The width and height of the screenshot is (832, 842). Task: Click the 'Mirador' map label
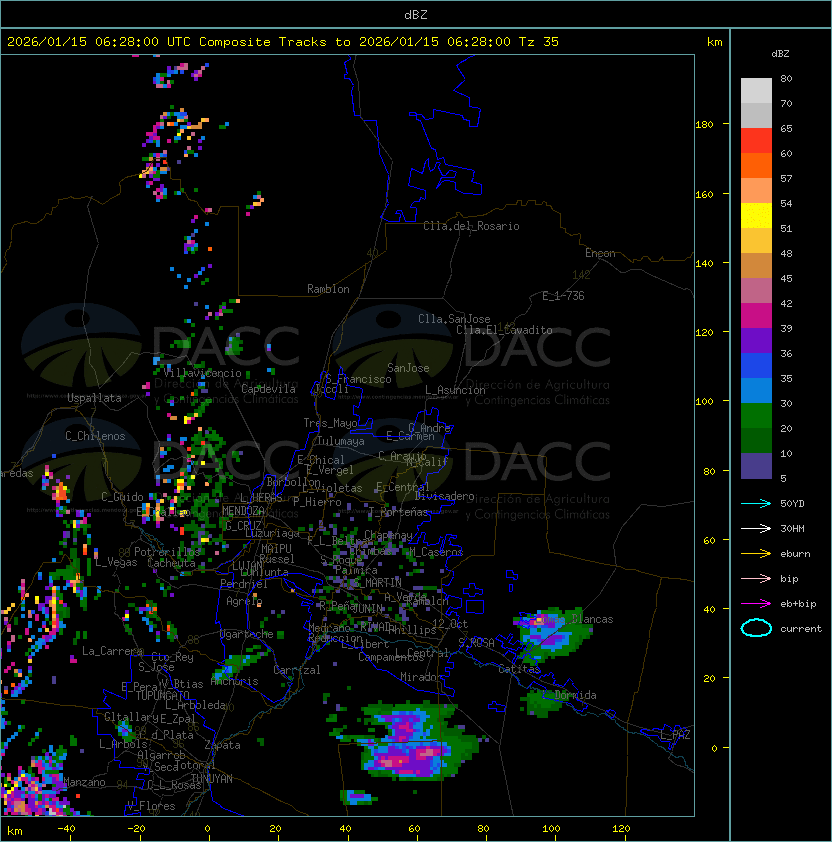tap(422, 677)
